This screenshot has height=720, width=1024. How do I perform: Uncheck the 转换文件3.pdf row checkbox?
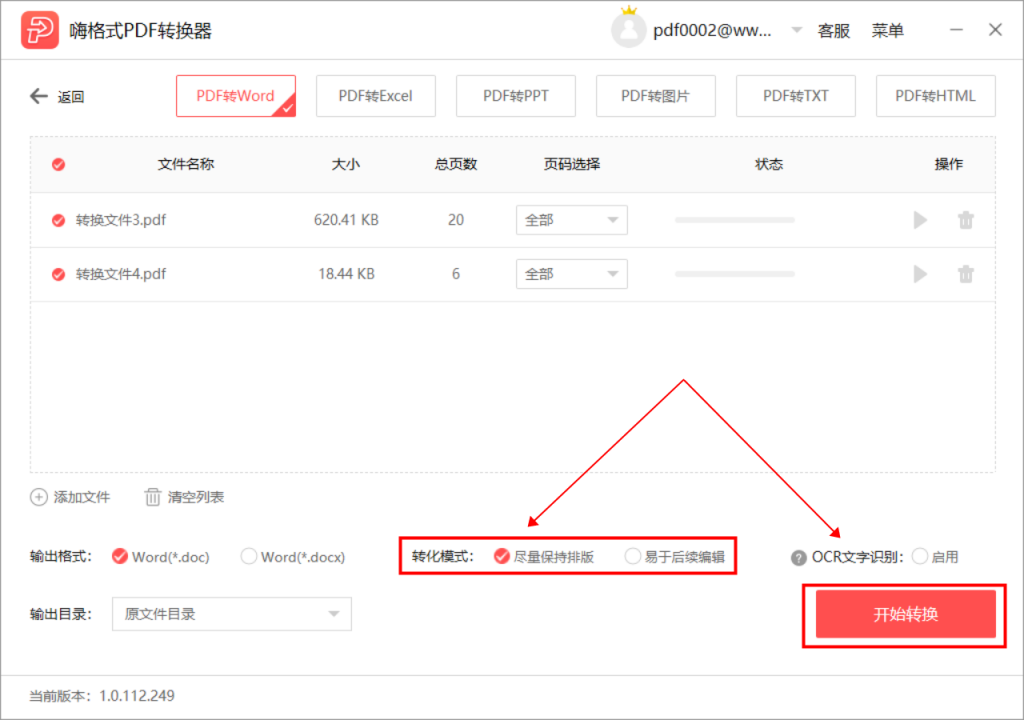coord(59,220)
